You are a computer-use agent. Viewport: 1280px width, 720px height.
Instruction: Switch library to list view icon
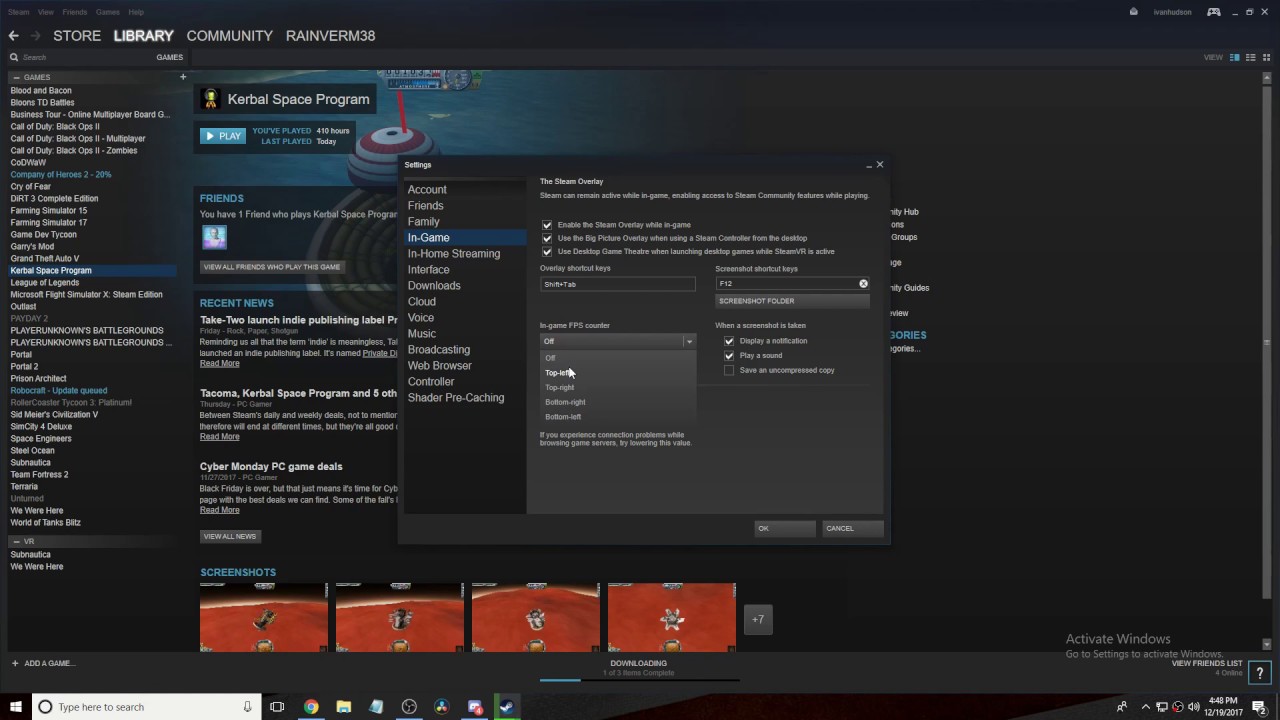(1249, 57)
